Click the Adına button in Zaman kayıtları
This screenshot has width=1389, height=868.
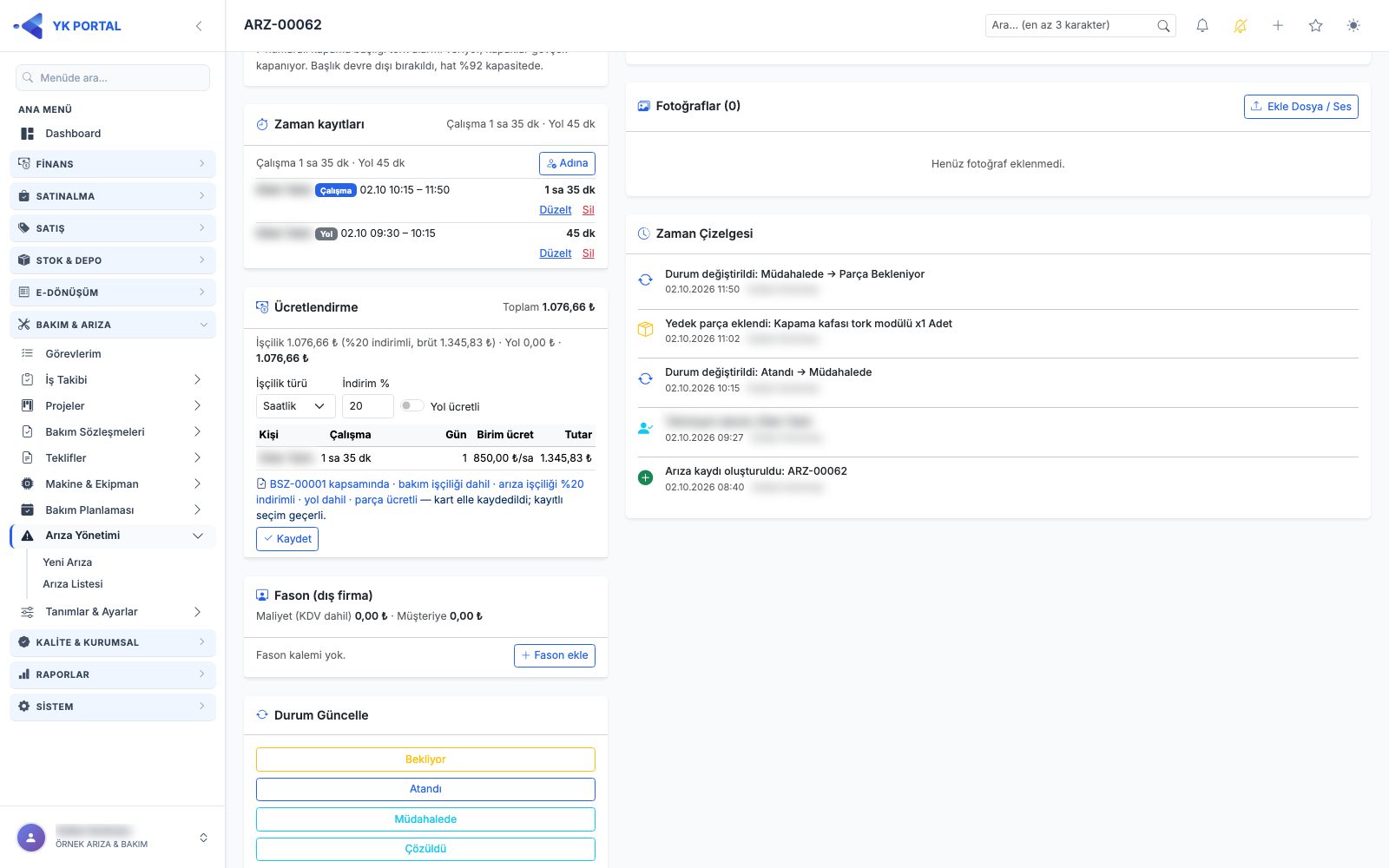[567, 163]
